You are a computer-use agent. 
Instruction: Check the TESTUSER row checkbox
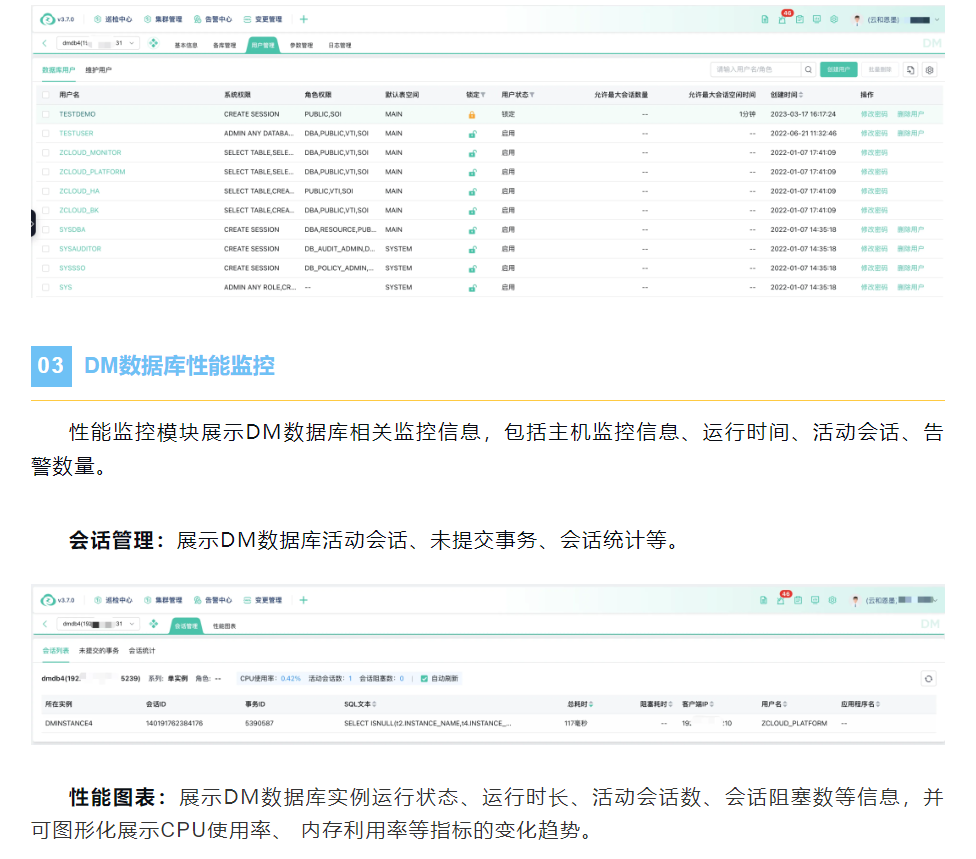point(45,134)
